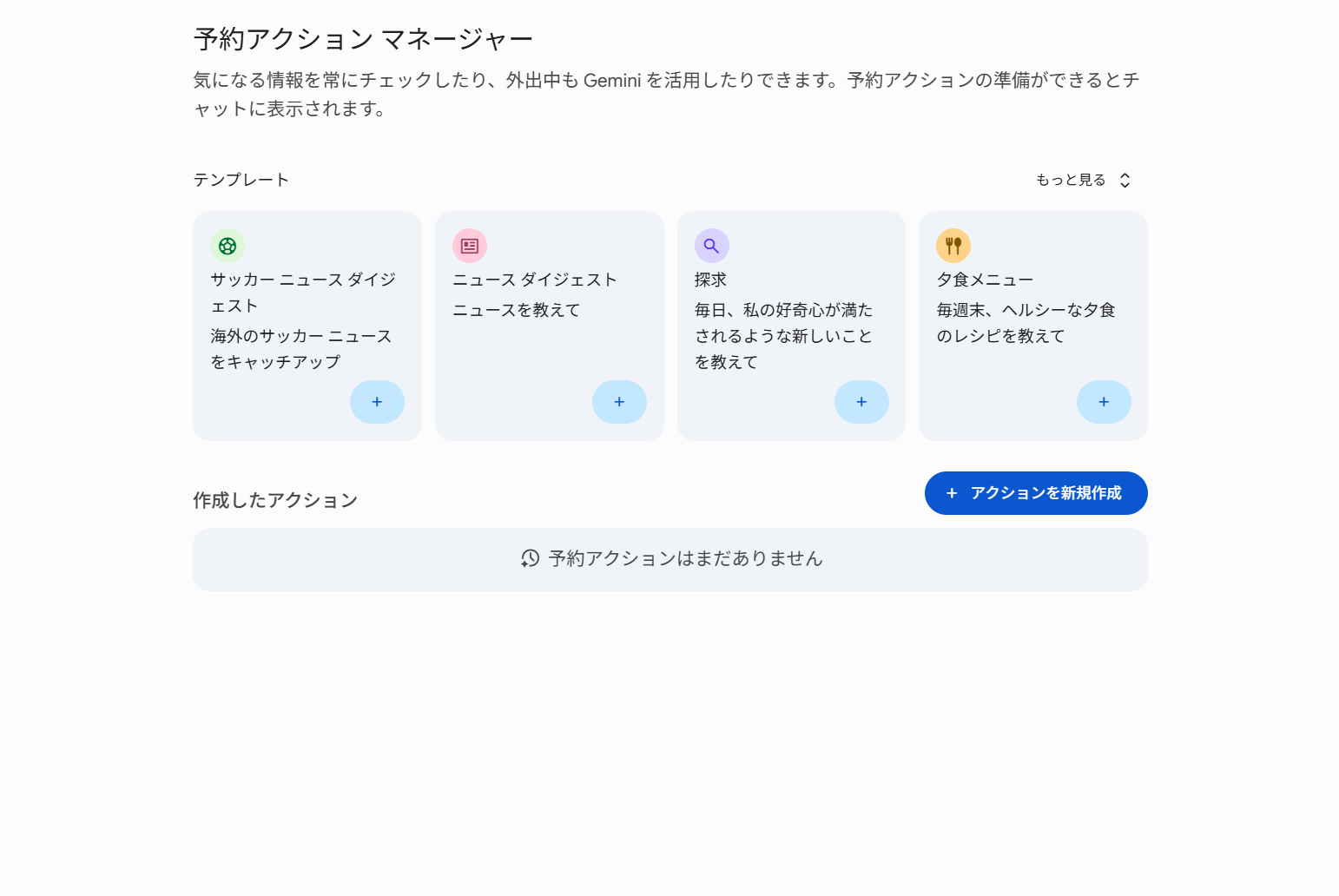Click 毎週末、ヘルシーな夕食のレシピを教えて text

click(1026, 323)
